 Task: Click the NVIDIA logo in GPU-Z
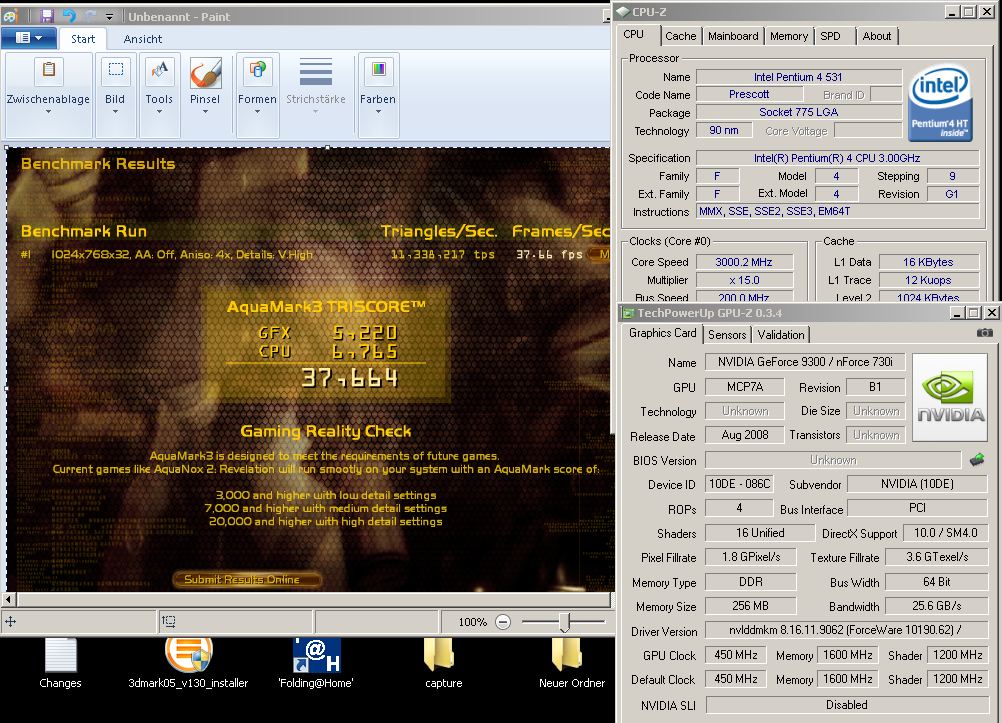coord(950,398)
